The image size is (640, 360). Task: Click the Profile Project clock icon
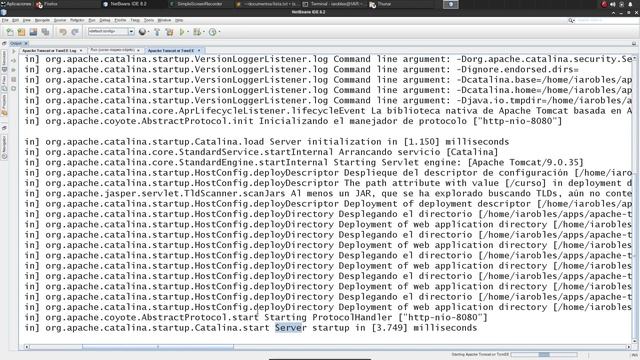pyautogui.click(x=212, y=32)
